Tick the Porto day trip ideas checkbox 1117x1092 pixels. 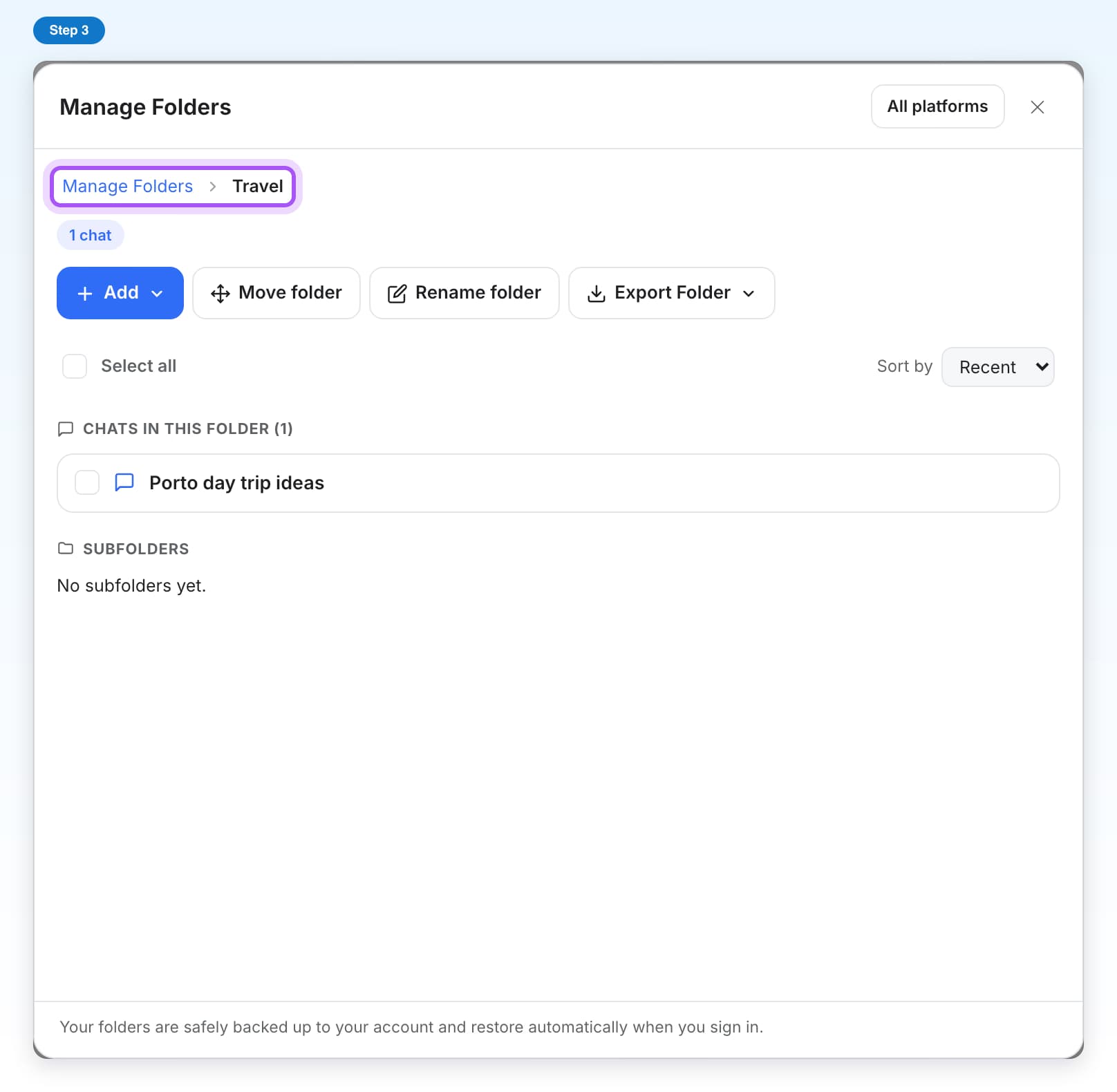pos(87,482)
